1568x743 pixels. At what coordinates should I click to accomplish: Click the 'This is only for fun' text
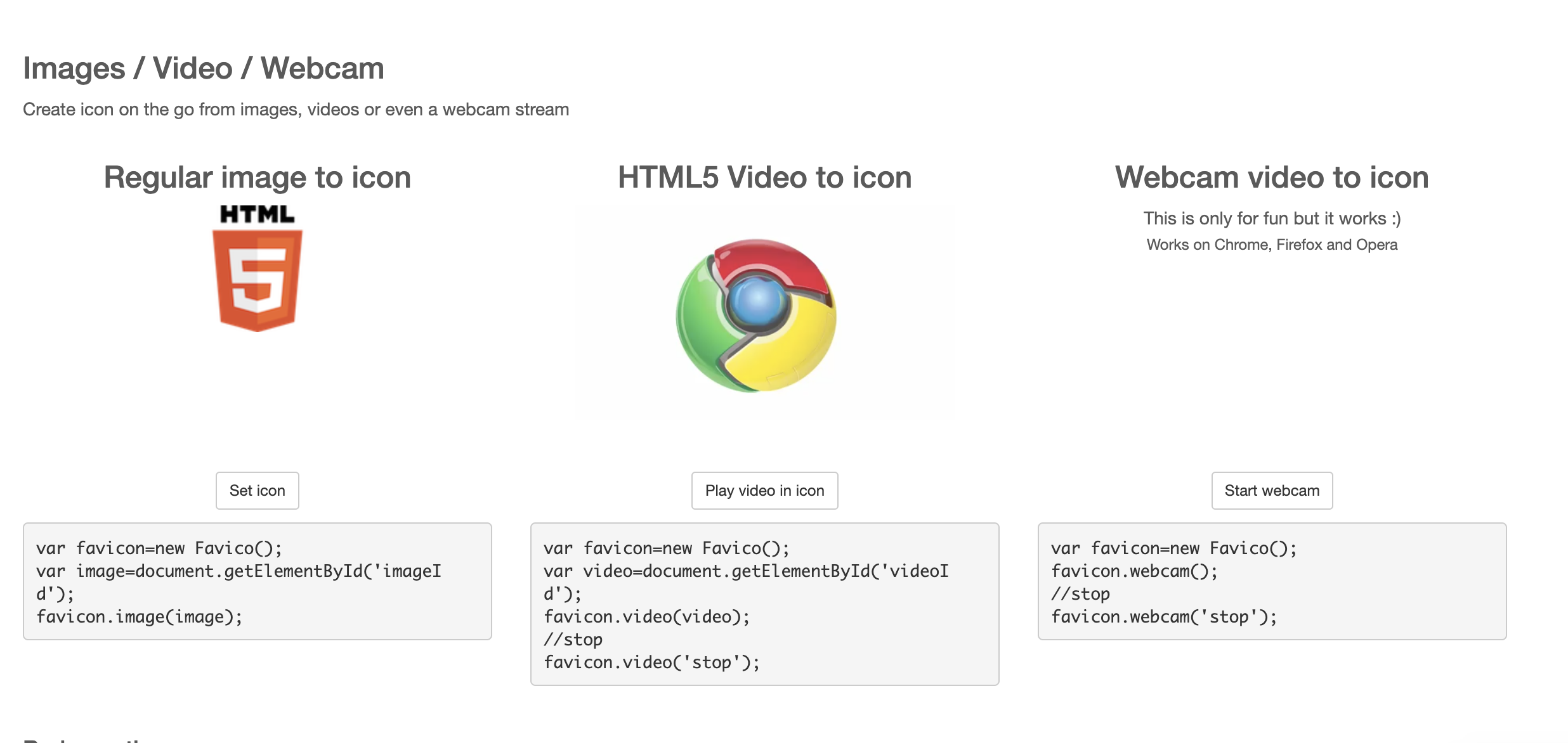click(x=1272, y=217)
